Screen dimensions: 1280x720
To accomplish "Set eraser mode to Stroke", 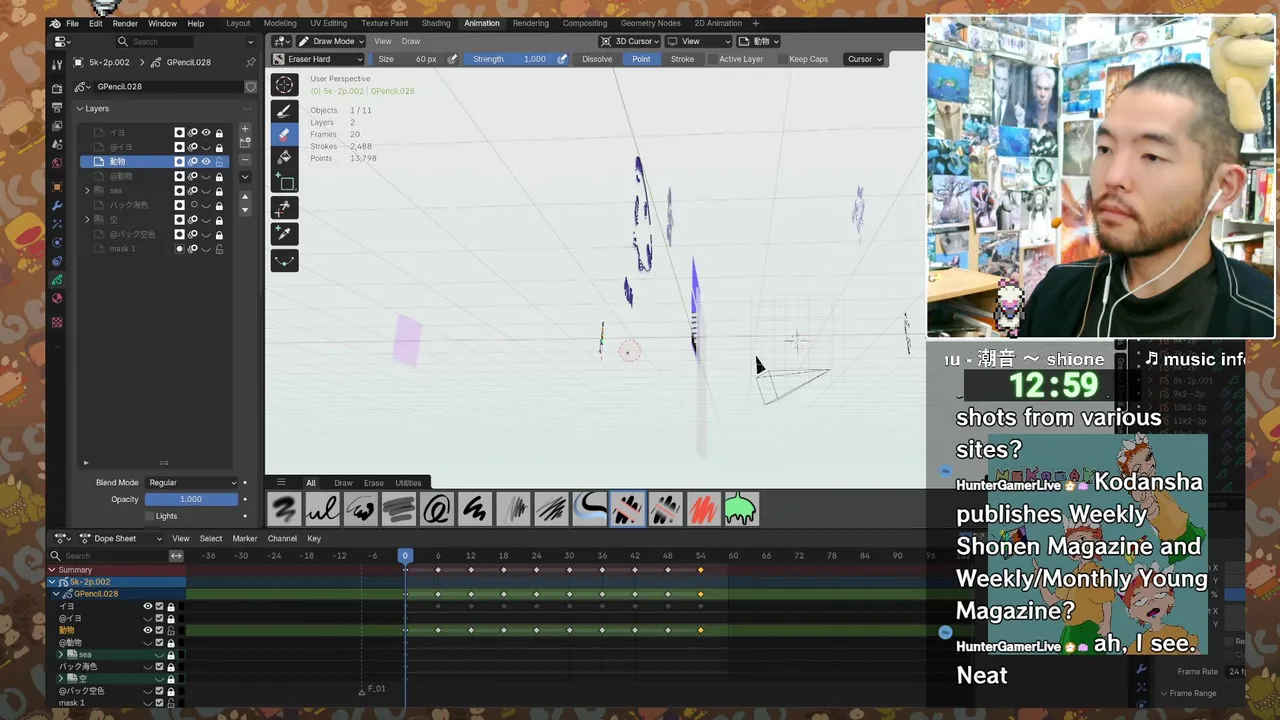I will [x=682, y=59].
